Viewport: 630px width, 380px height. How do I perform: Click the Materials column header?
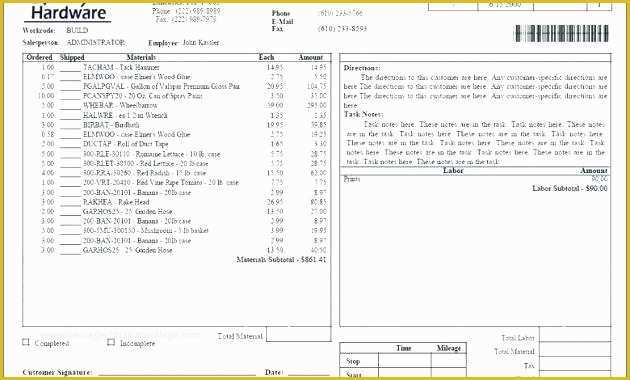(141, 57)
